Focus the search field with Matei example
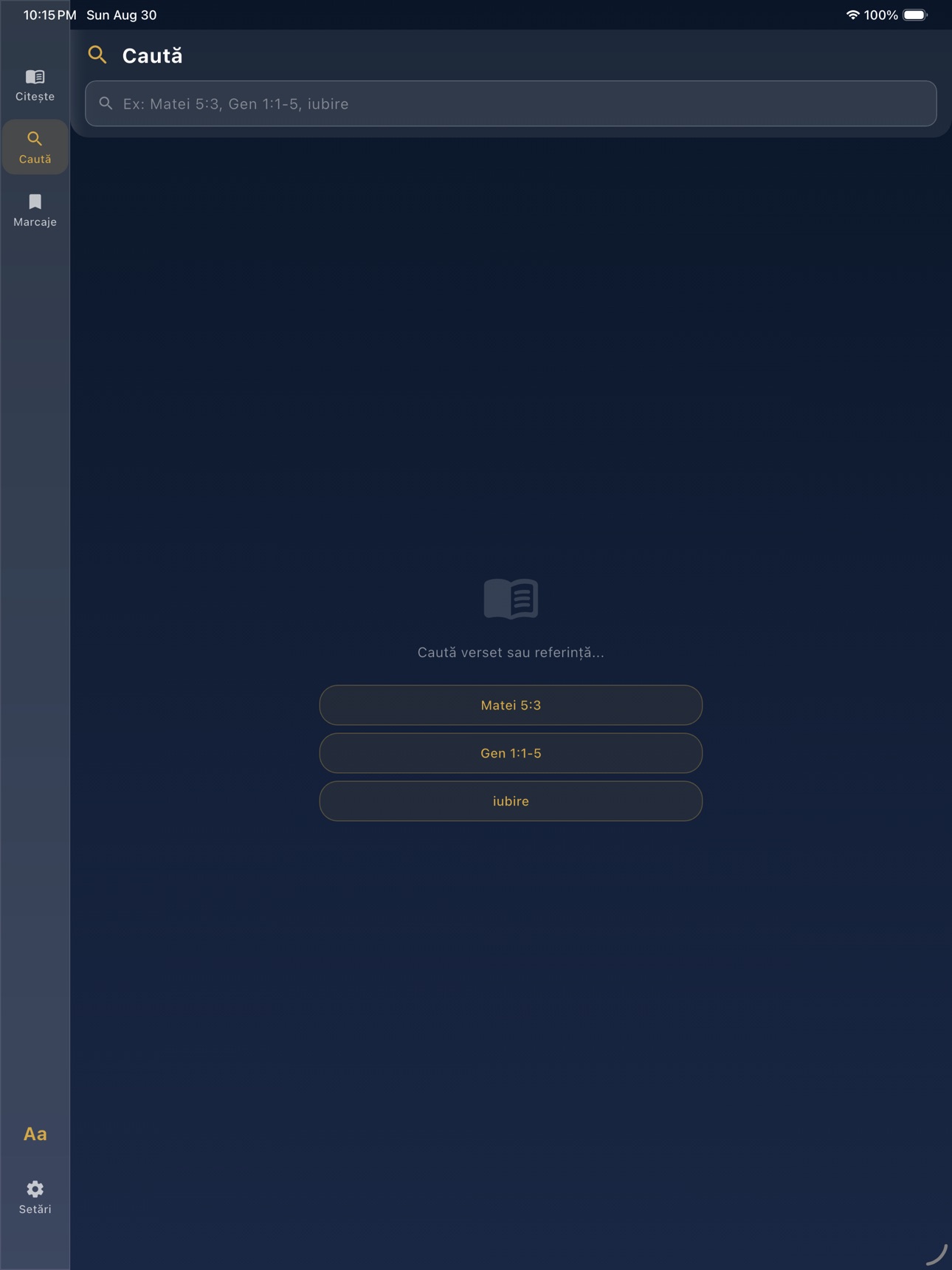 point(511,103)
